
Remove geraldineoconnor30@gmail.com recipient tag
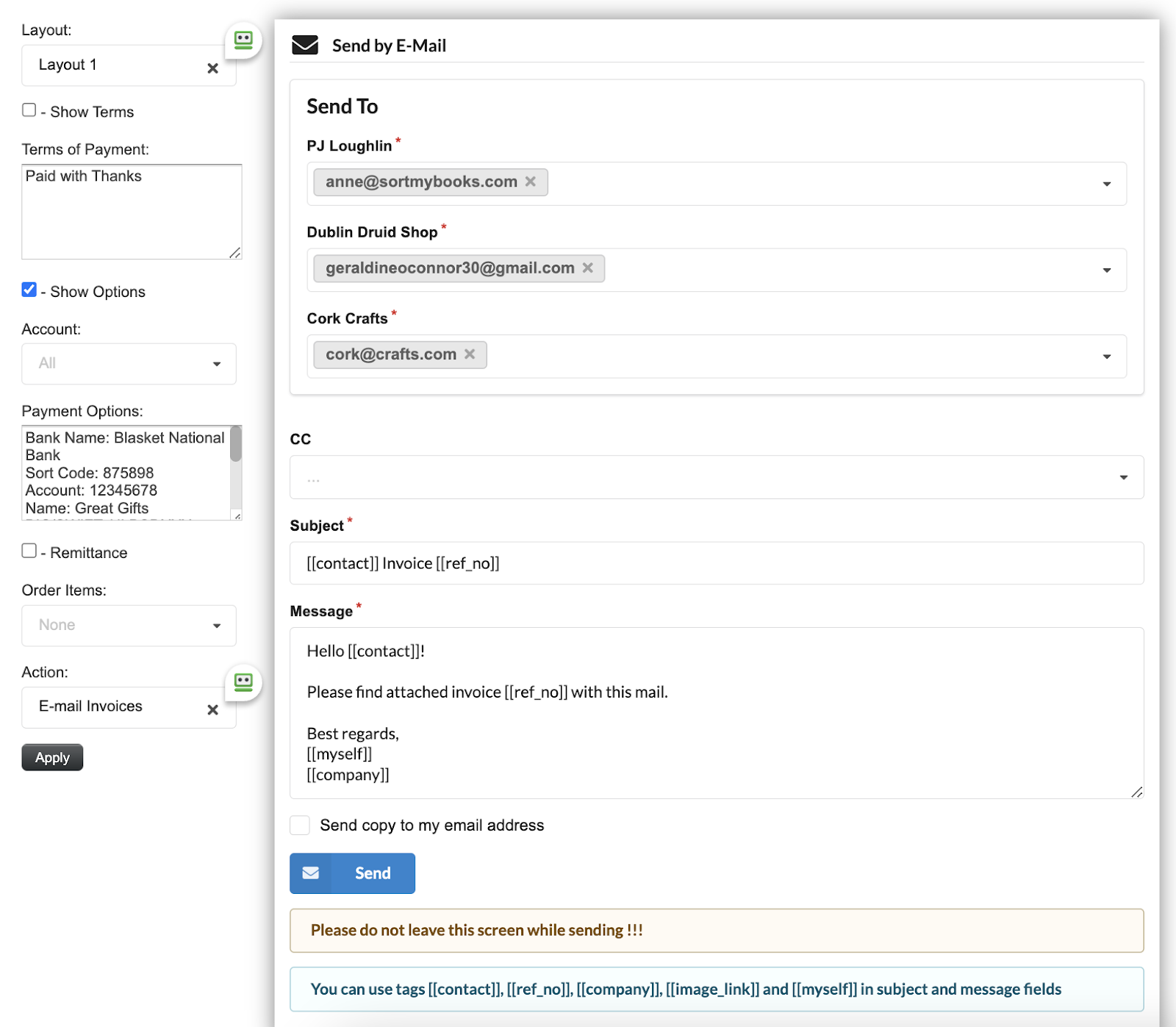(x=588, y=268)
